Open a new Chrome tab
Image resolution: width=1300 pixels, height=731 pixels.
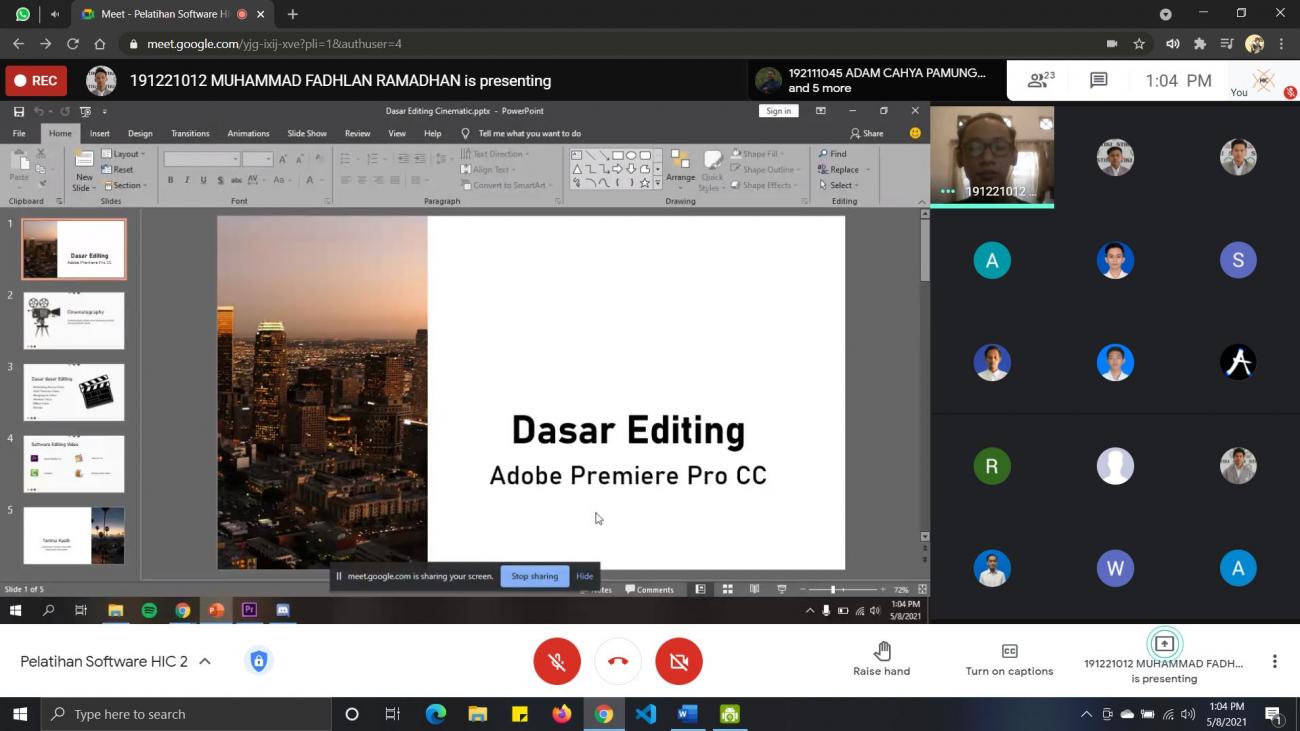pos(293,14)
